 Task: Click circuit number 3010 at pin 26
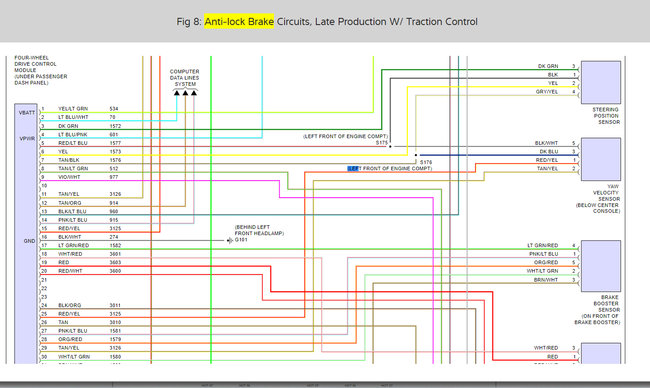click(115, 323)
